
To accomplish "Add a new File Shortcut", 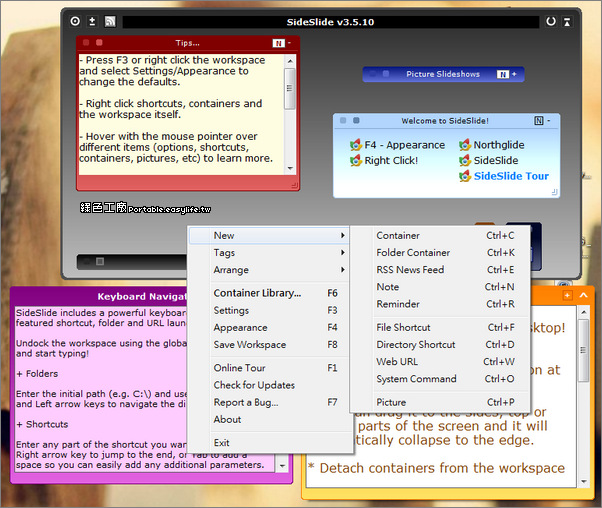I will click(440, 328).
